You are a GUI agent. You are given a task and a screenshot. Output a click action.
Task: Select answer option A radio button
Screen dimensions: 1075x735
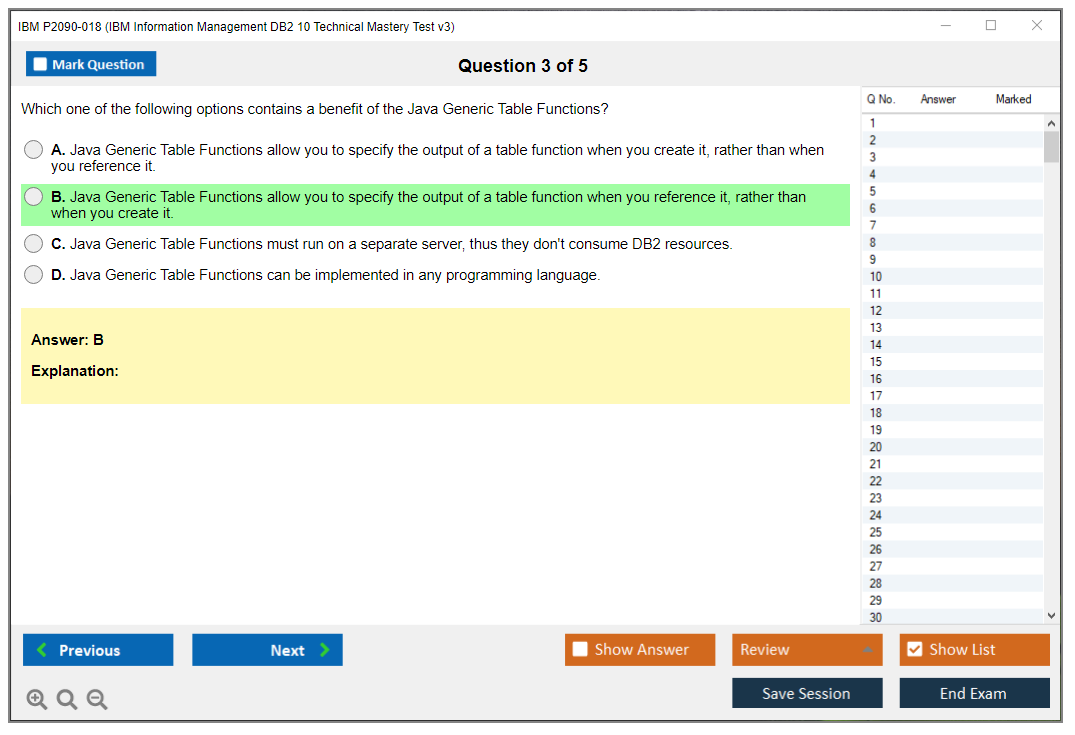click(x=34, y=150)
